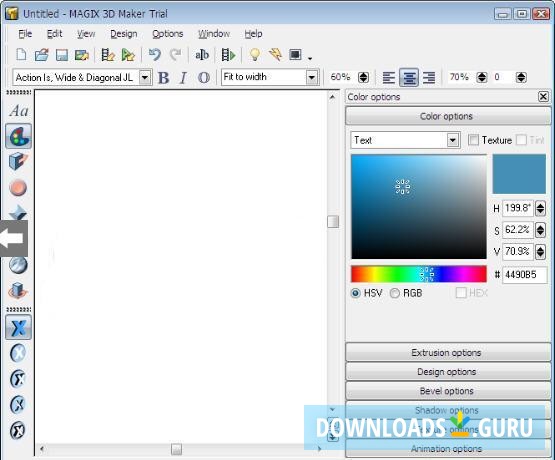Image resolution: width=555 pixels, height=460 pixels.
Task: Adjust the stepper next to the 0 value
Action: coord(521,77)
